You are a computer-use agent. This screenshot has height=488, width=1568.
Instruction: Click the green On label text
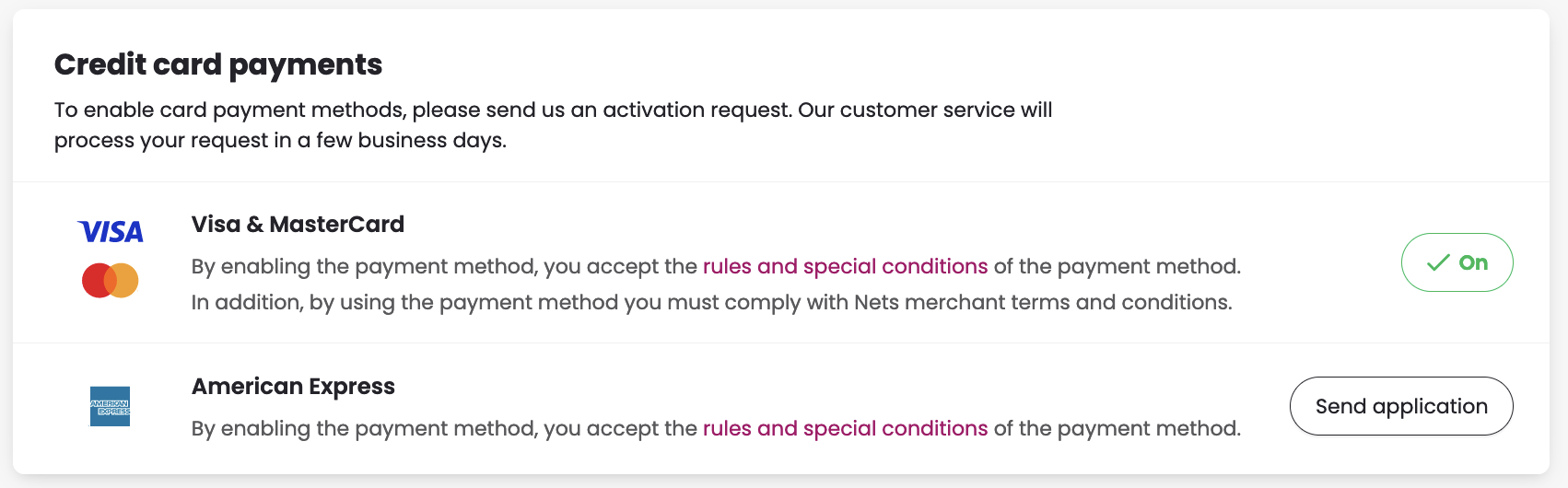[1473, 262]
